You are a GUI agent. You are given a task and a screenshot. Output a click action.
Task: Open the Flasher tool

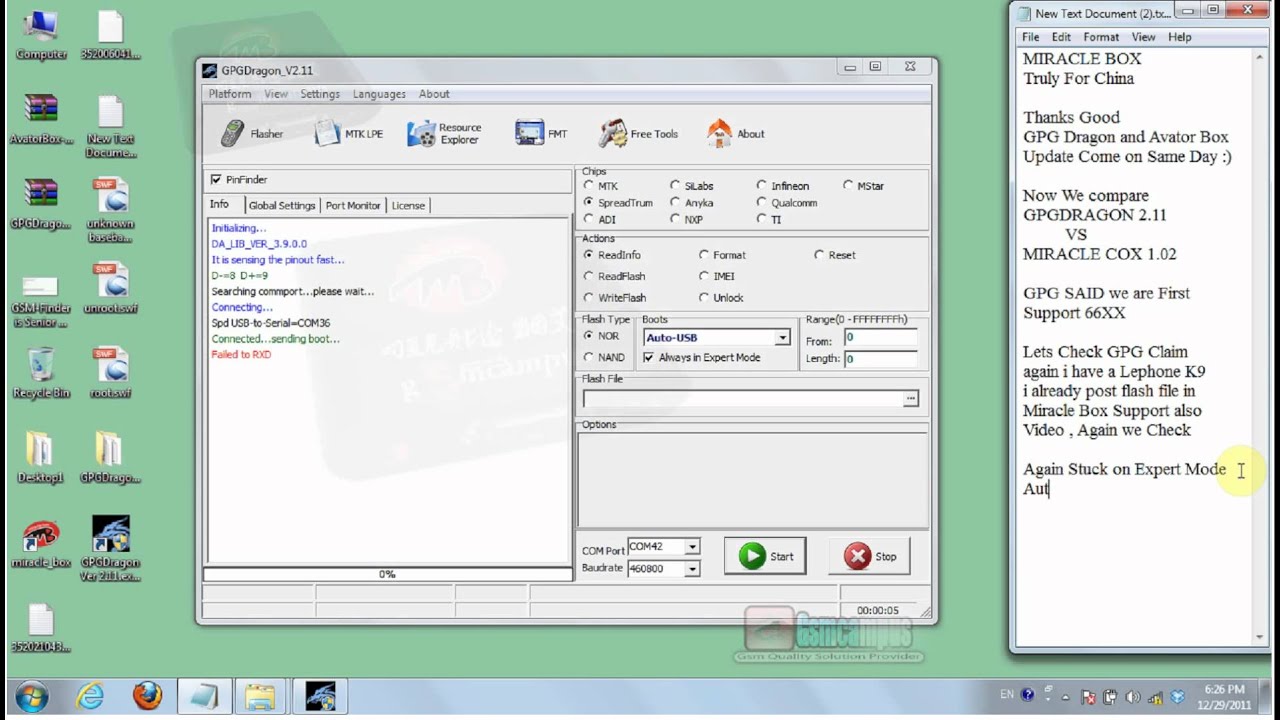(252, 133)
